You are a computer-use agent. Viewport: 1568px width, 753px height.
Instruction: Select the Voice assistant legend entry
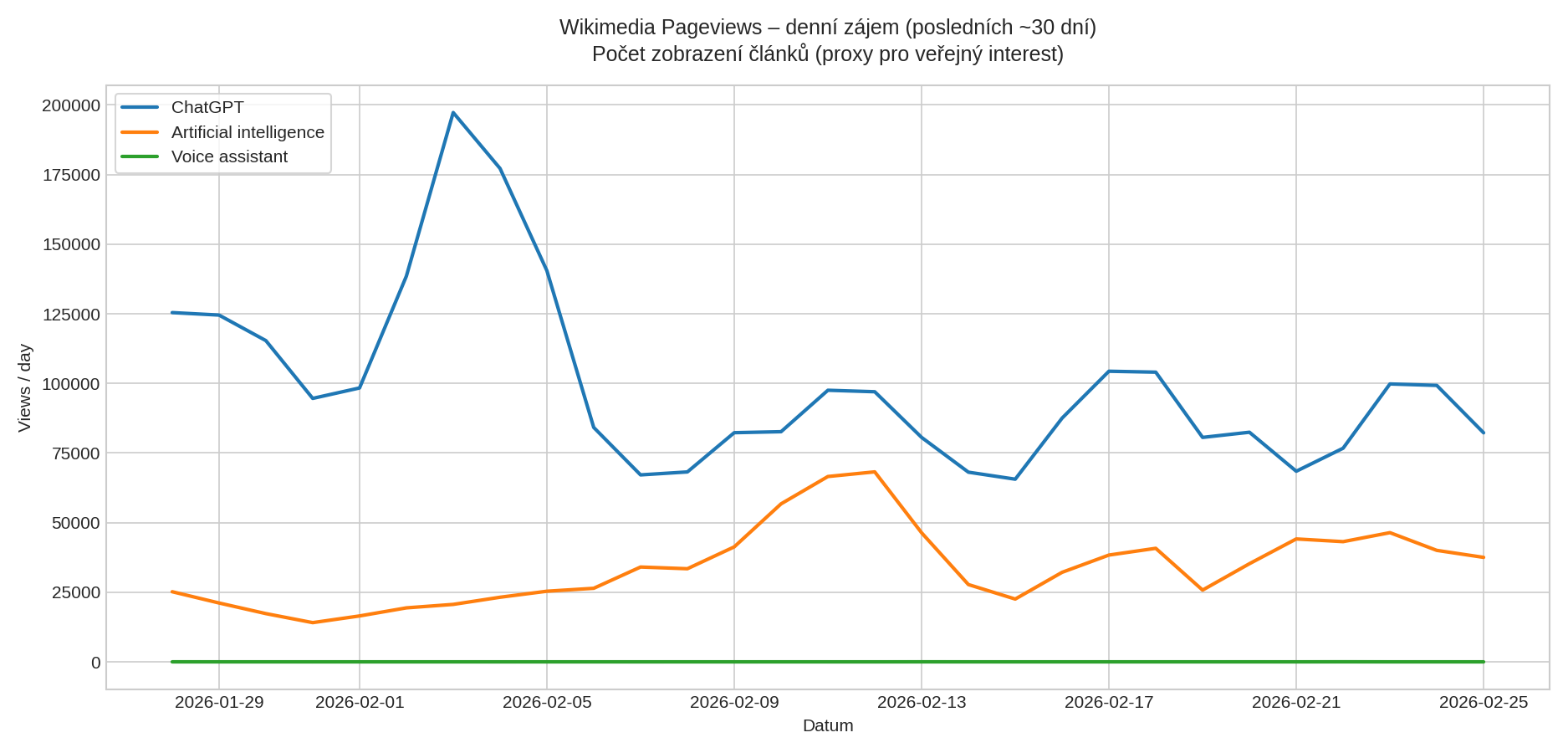[229, 156]
